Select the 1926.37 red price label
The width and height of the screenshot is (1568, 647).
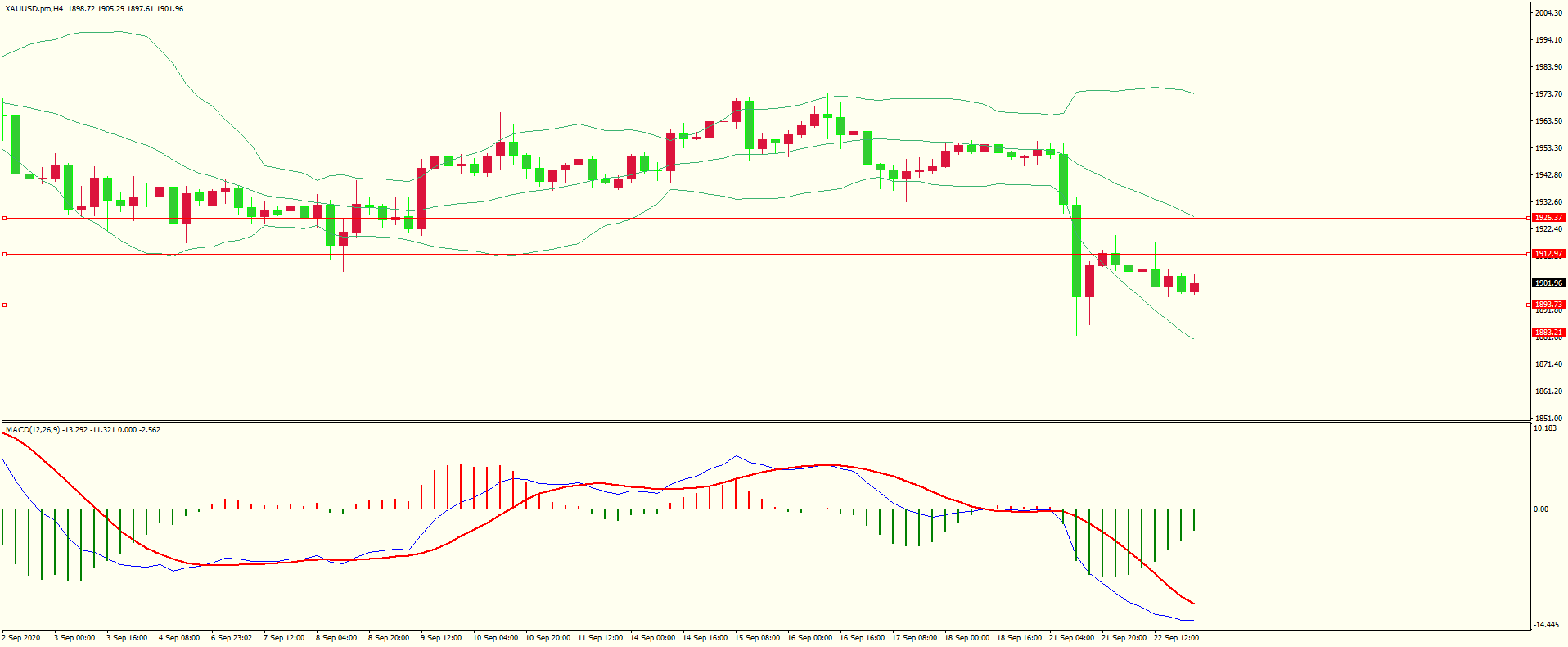click(x=1548, y=218)
